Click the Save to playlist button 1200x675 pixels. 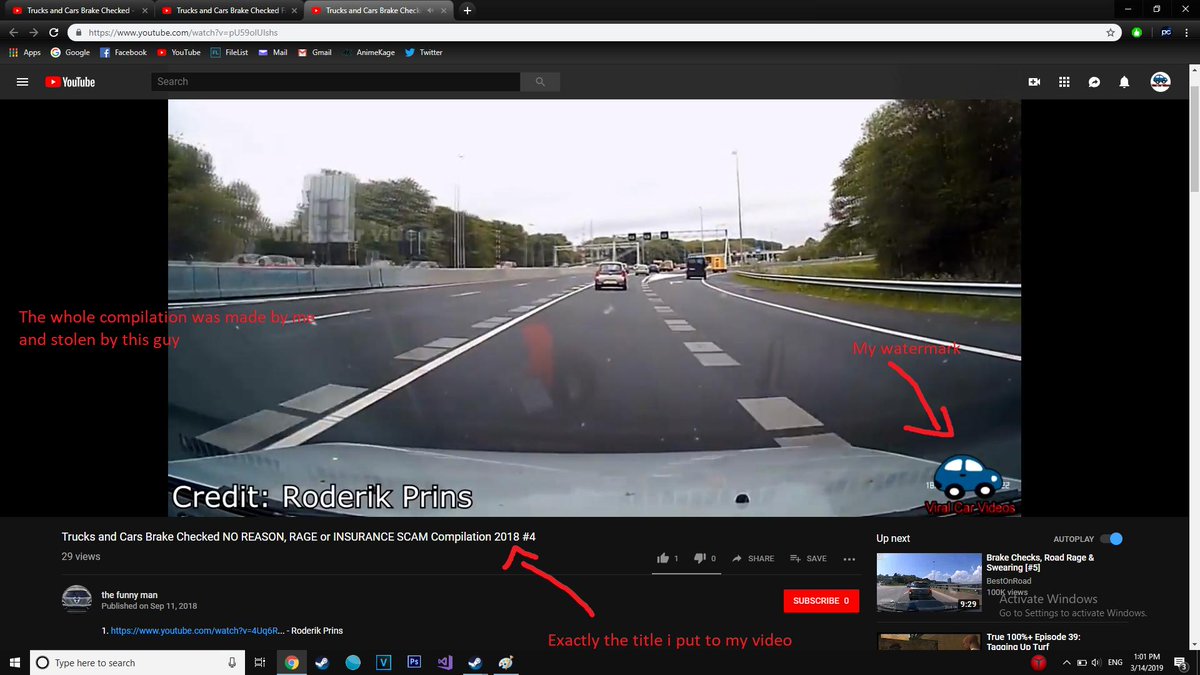808,558
